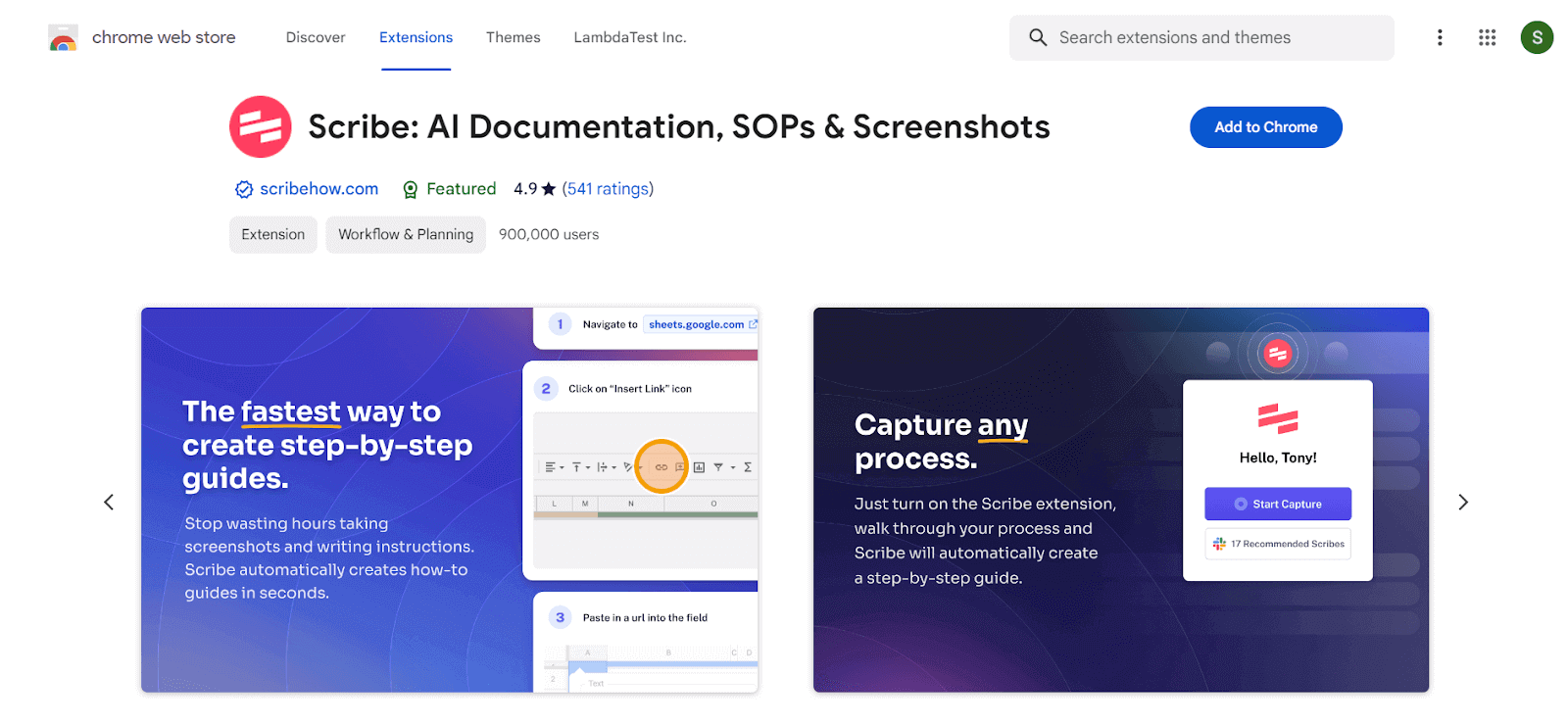Image resolution: width=1568 pixels, height=724 pixels.
Task: Open the Google apps grid launcher
Action: click(x=1487, y=37)
